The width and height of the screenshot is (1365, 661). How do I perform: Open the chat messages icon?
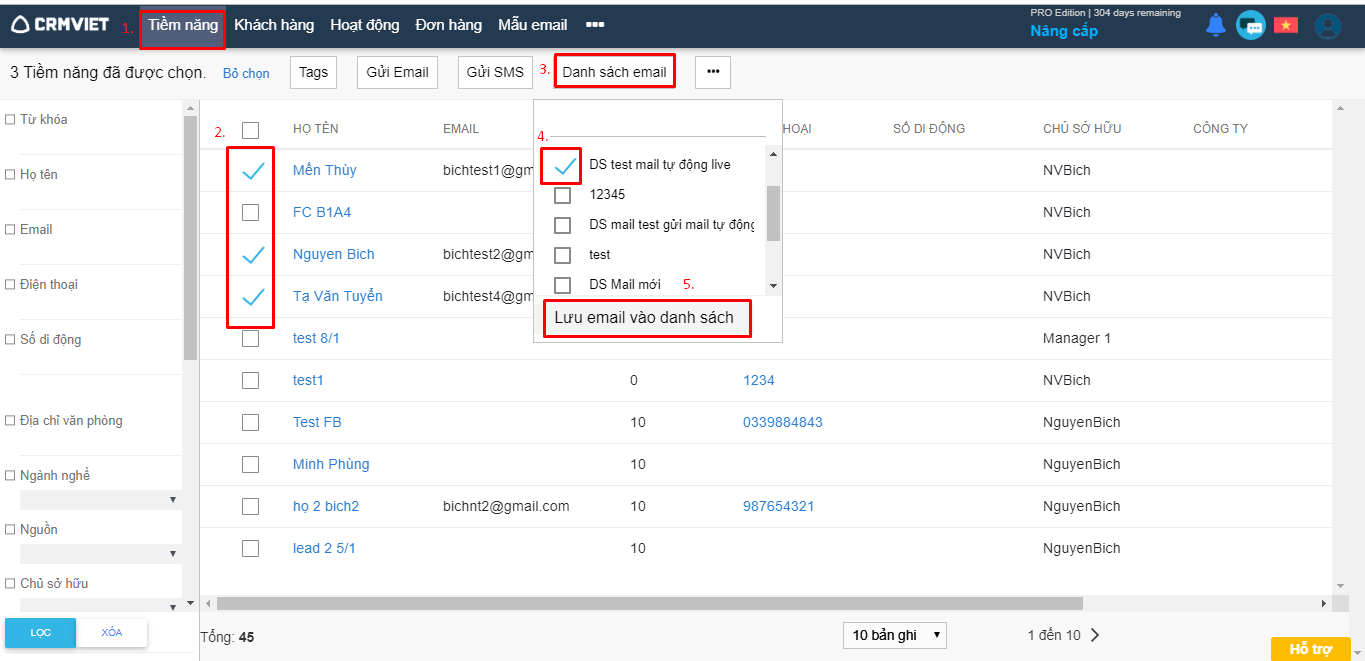[1250, 26]
